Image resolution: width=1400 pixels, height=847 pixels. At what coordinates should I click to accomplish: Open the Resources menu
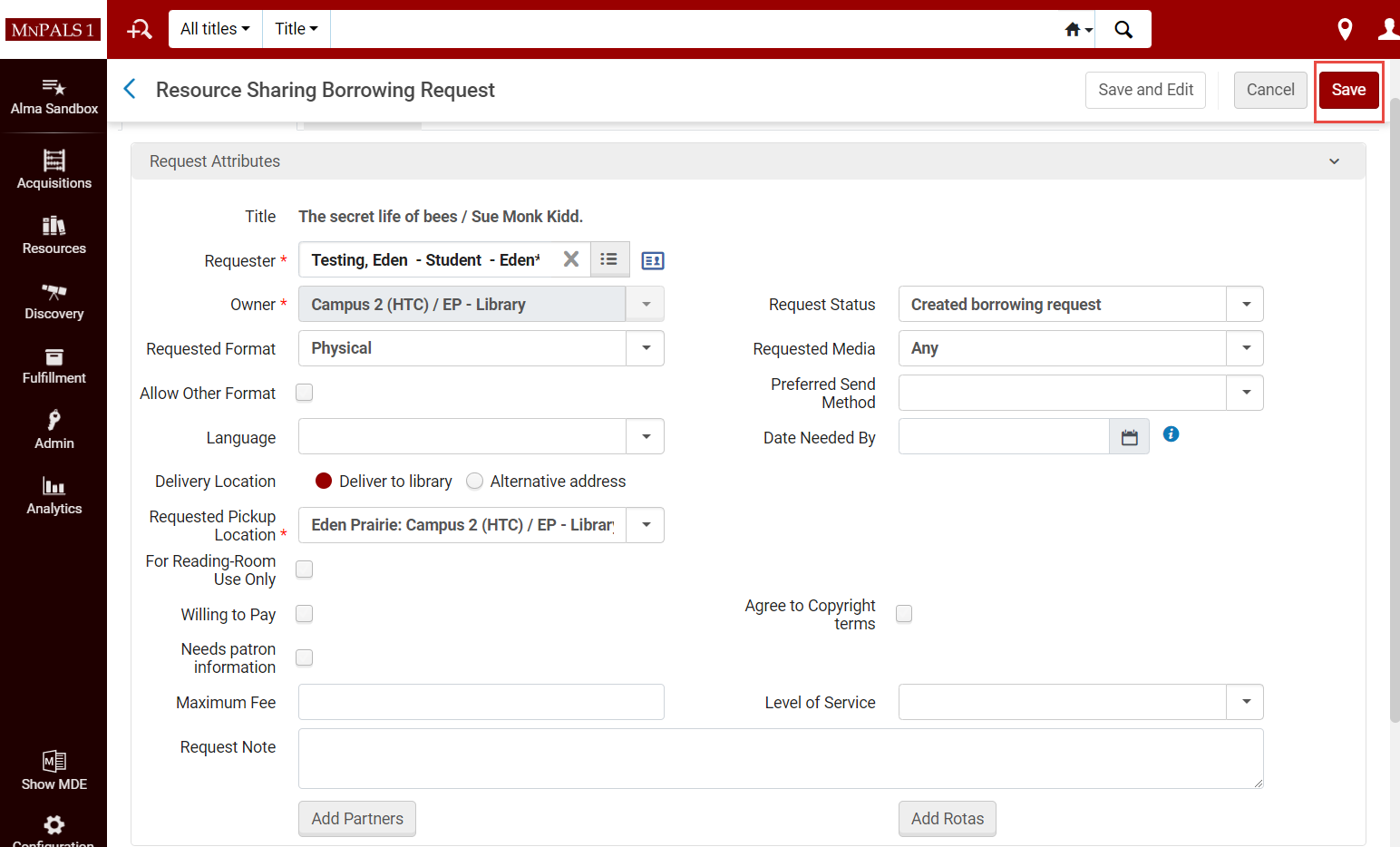[x=54, y=236]
